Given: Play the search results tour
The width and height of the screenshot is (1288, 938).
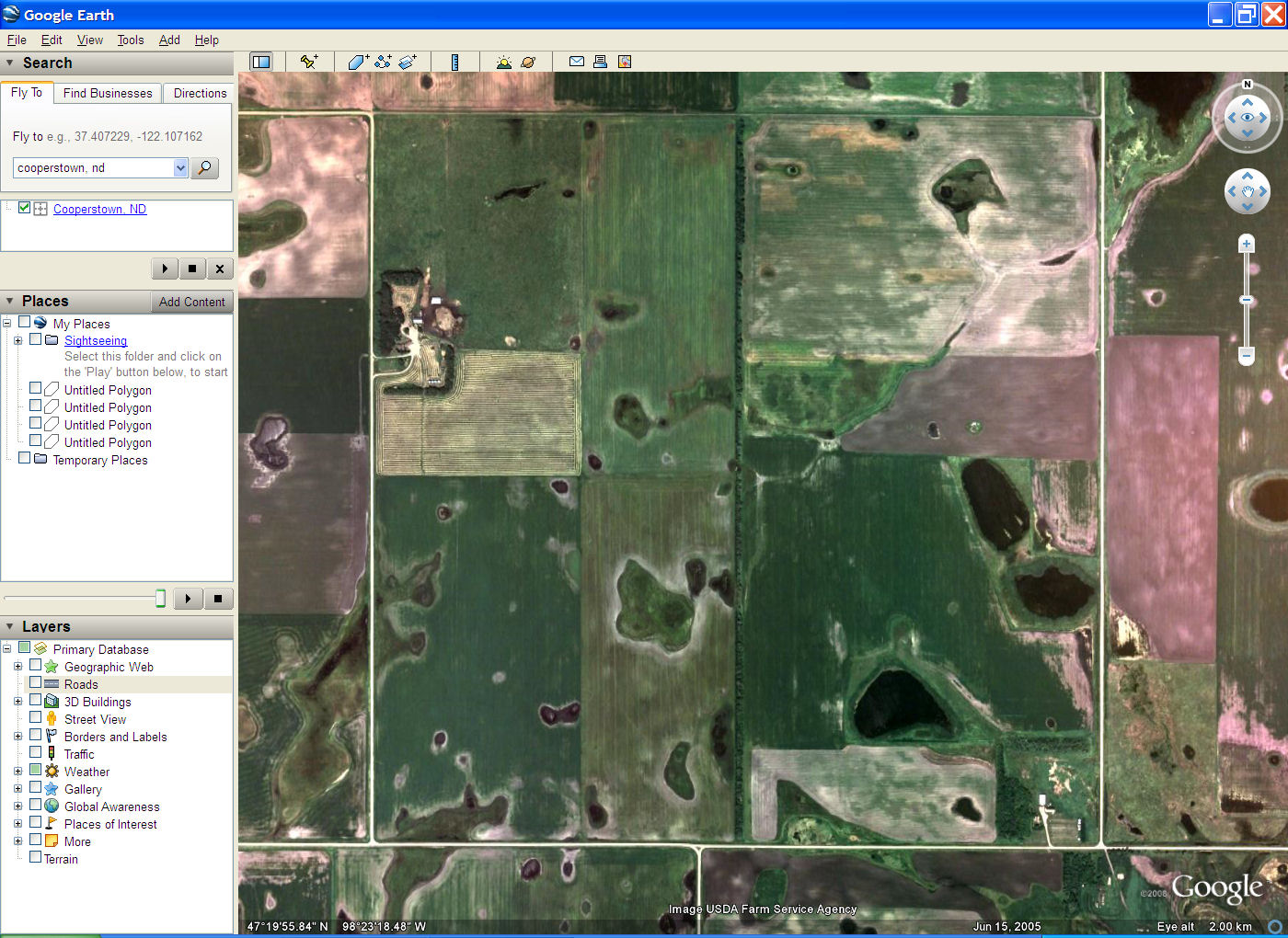Looking at the screenshot, I should tap(165, 269).
